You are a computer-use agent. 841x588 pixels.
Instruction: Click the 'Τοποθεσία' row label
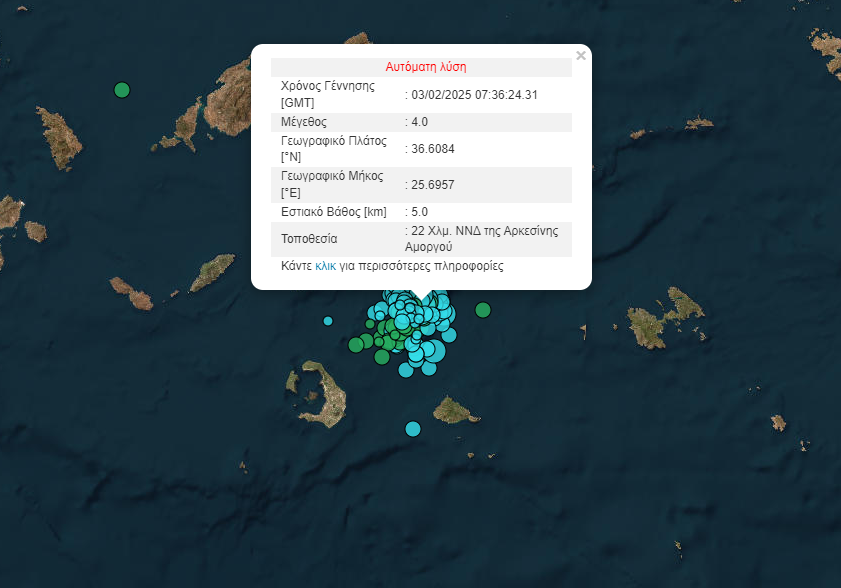click(x=309, y=239)
